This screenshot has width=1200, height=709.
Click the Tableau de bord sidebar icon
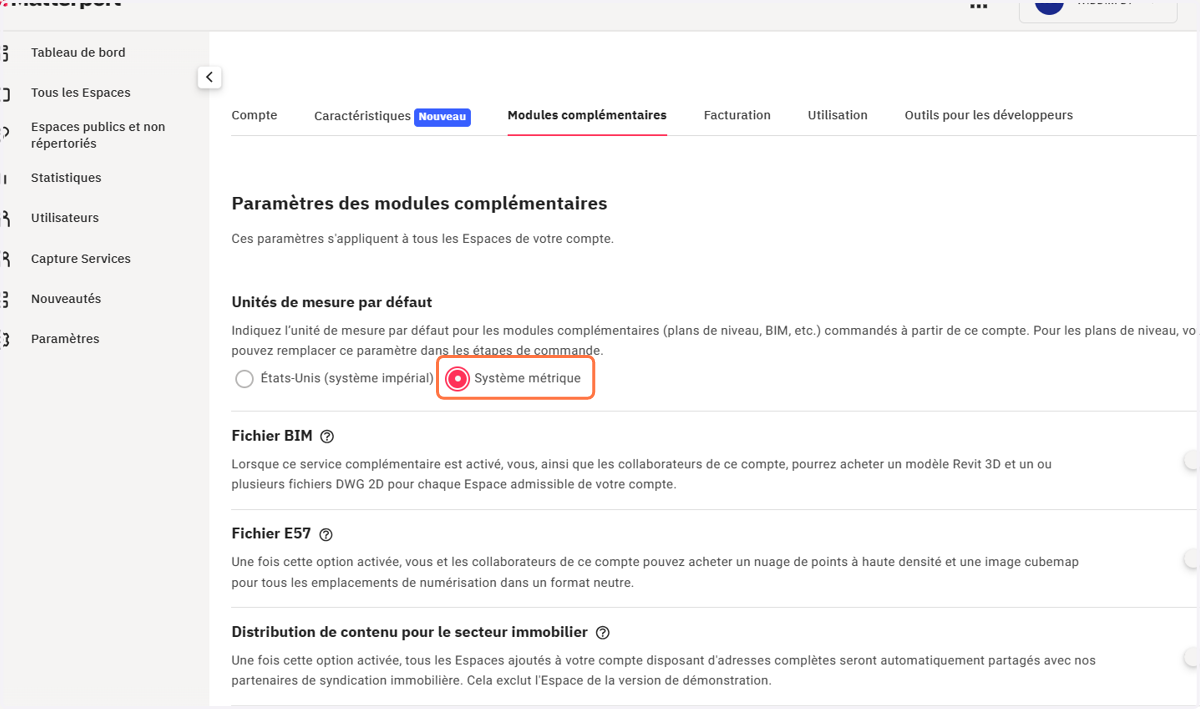[x=5, y=53]
